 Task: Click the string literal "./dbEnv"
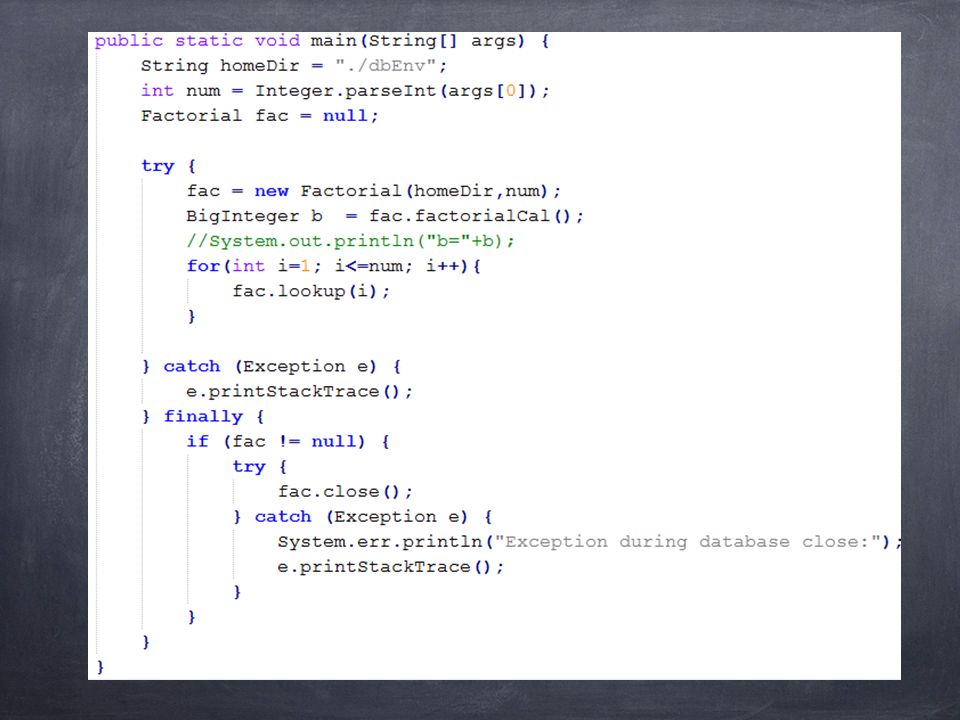386,66
